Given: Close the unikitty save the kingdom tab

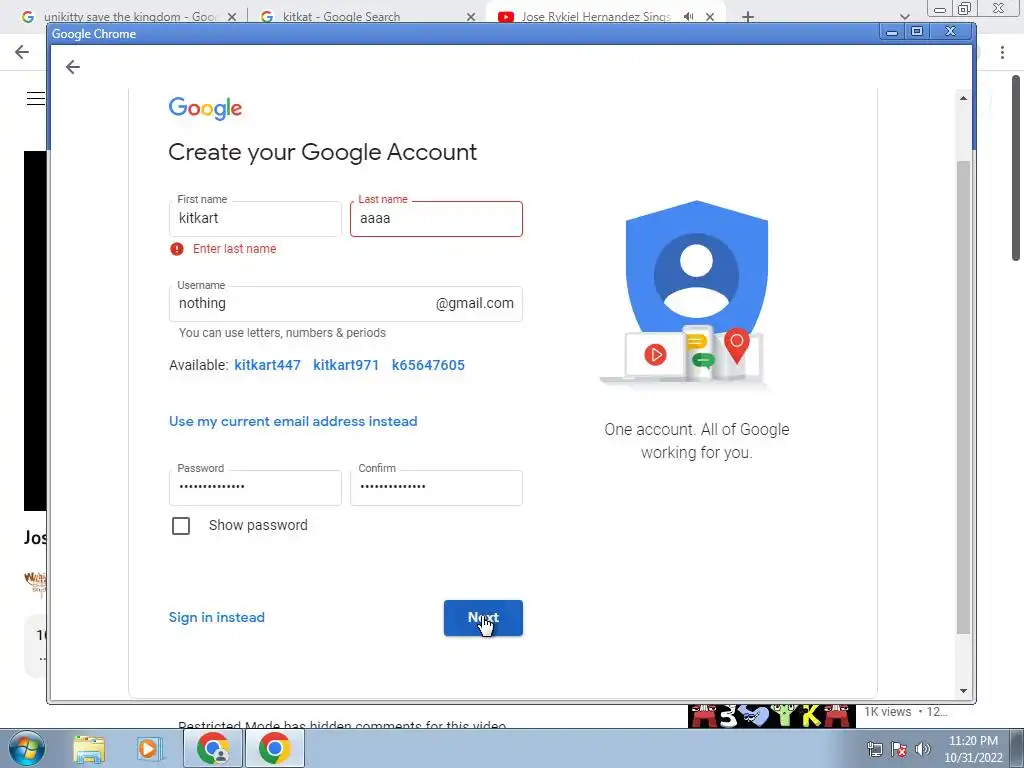Looking at the screenshot, I should (232, 17).
